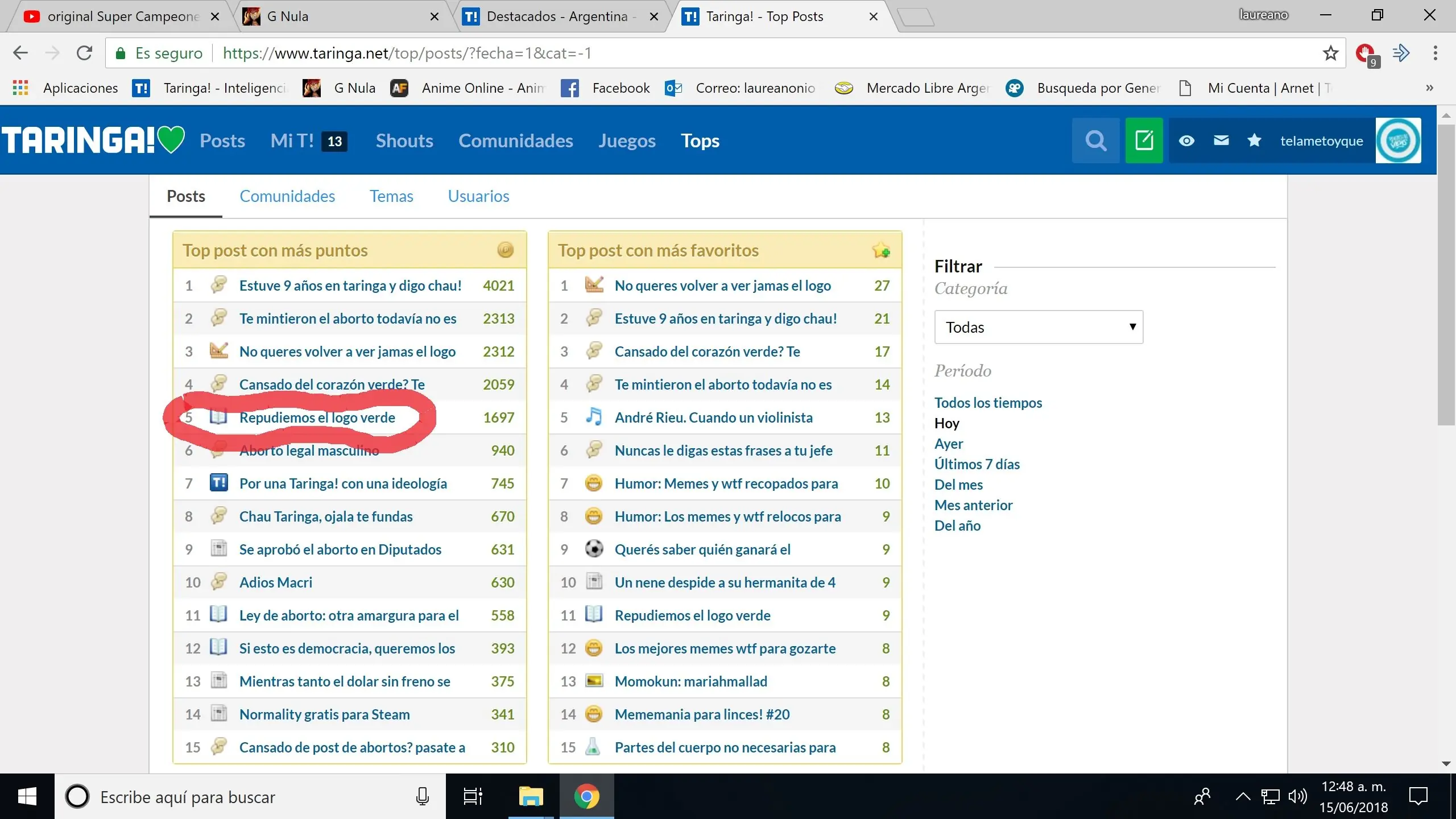Open the Taringa search magnifier icon
The height and width of the screenshot is (819, 1456).
(1095, 140)
